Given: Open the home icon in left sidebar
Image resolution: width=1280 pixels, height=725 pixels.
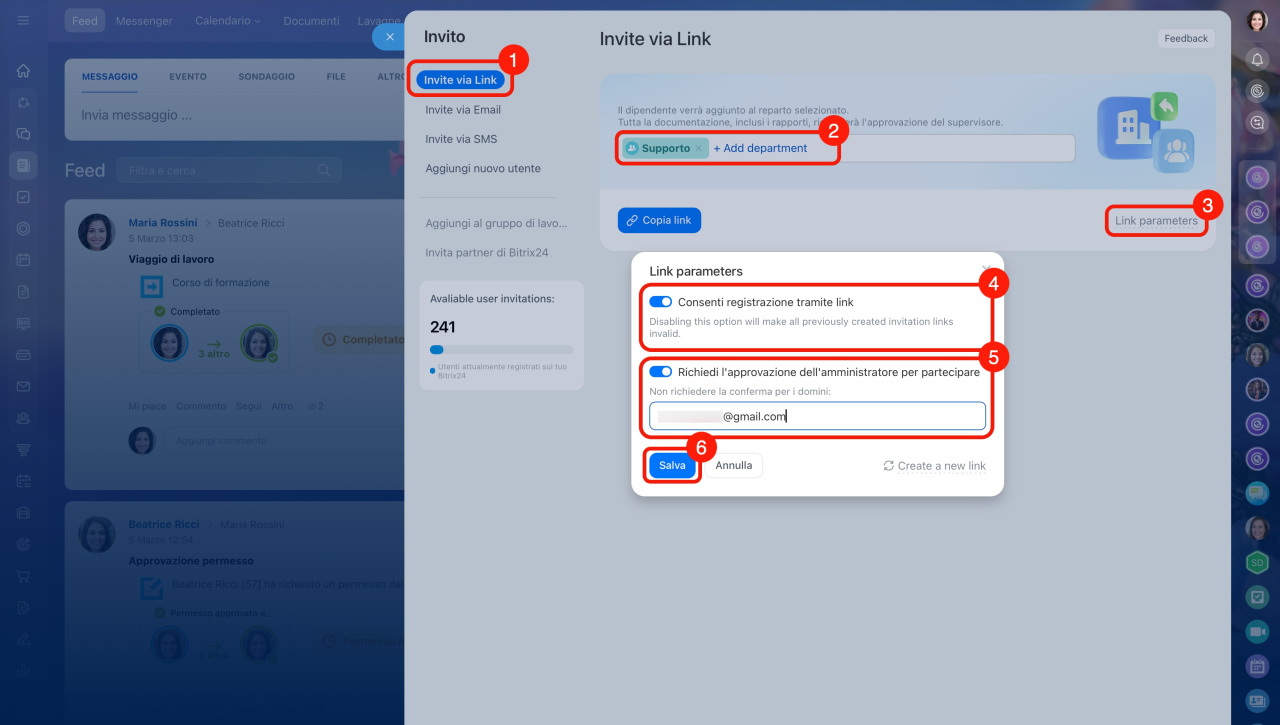Looking at the screenshot, I should (23, 71).
